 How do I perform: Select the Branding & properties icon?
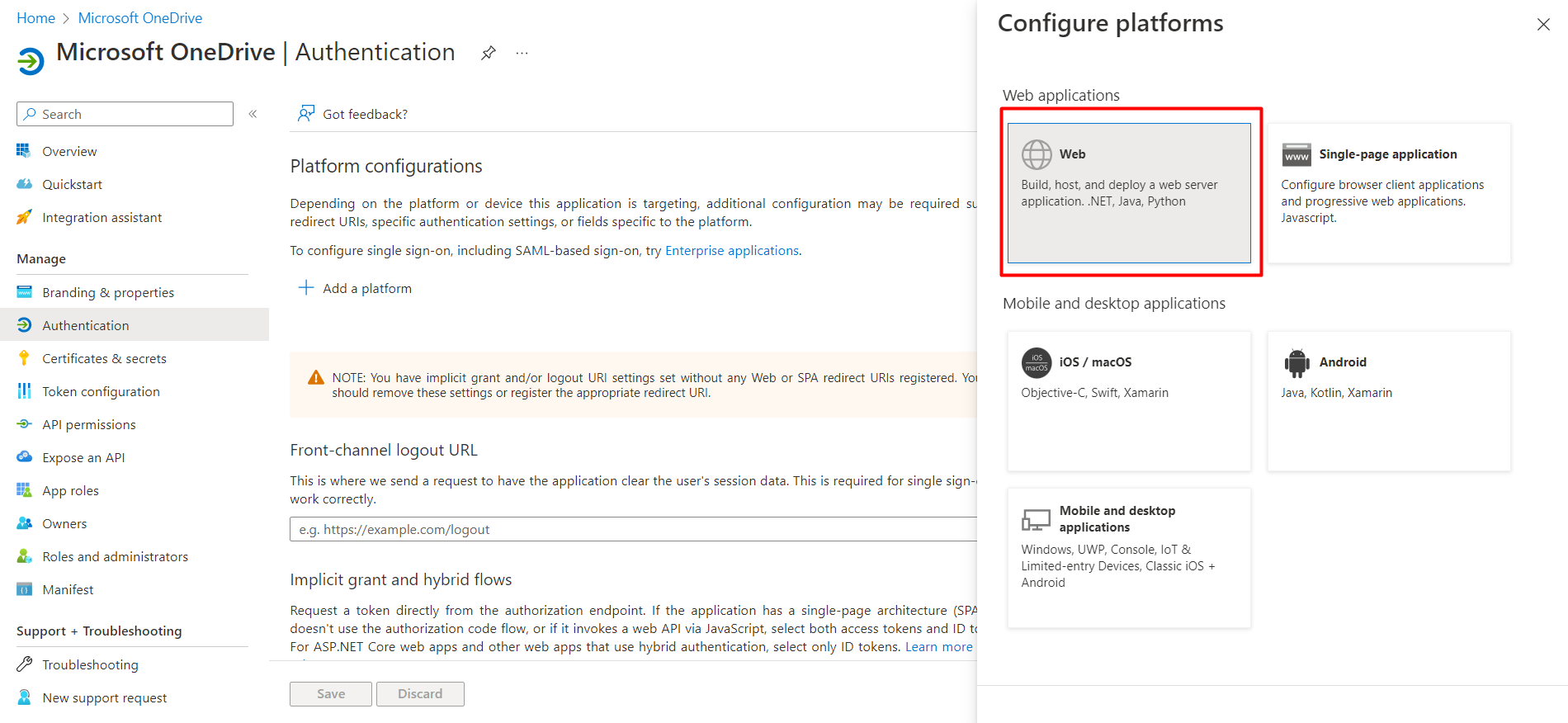(x=24, y=292)
